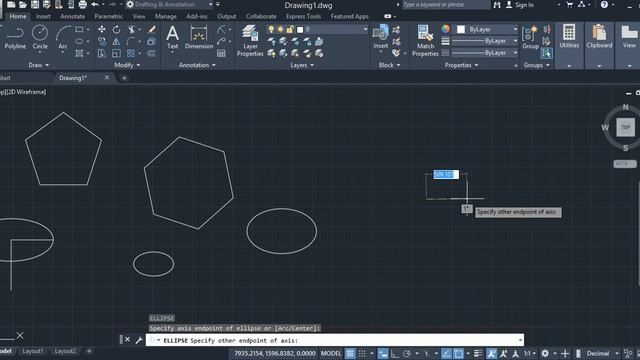This screenshot has height=360, width=640.
Task: Expand the Properties panel
Action: pyautogui.click(x=461, y=65)
